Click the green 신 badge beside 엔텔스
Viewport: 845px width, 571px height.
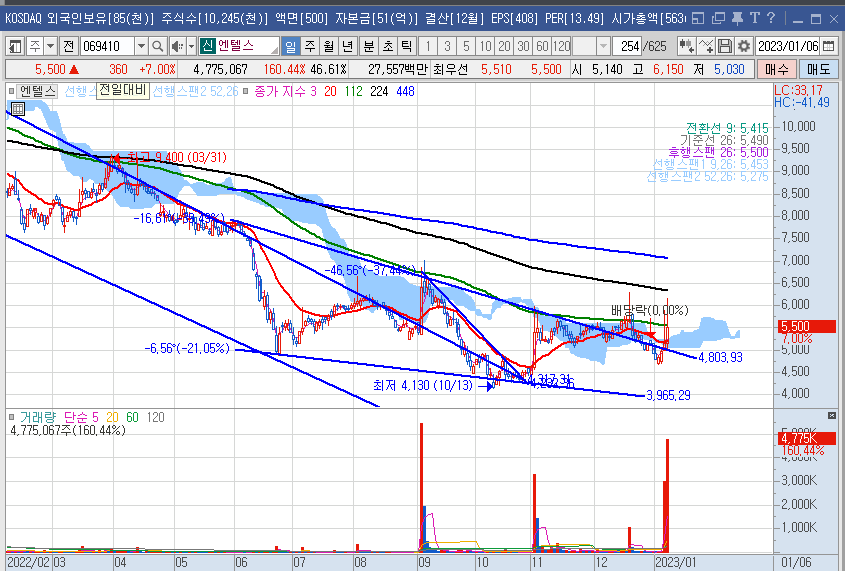[x=208, y=46]
